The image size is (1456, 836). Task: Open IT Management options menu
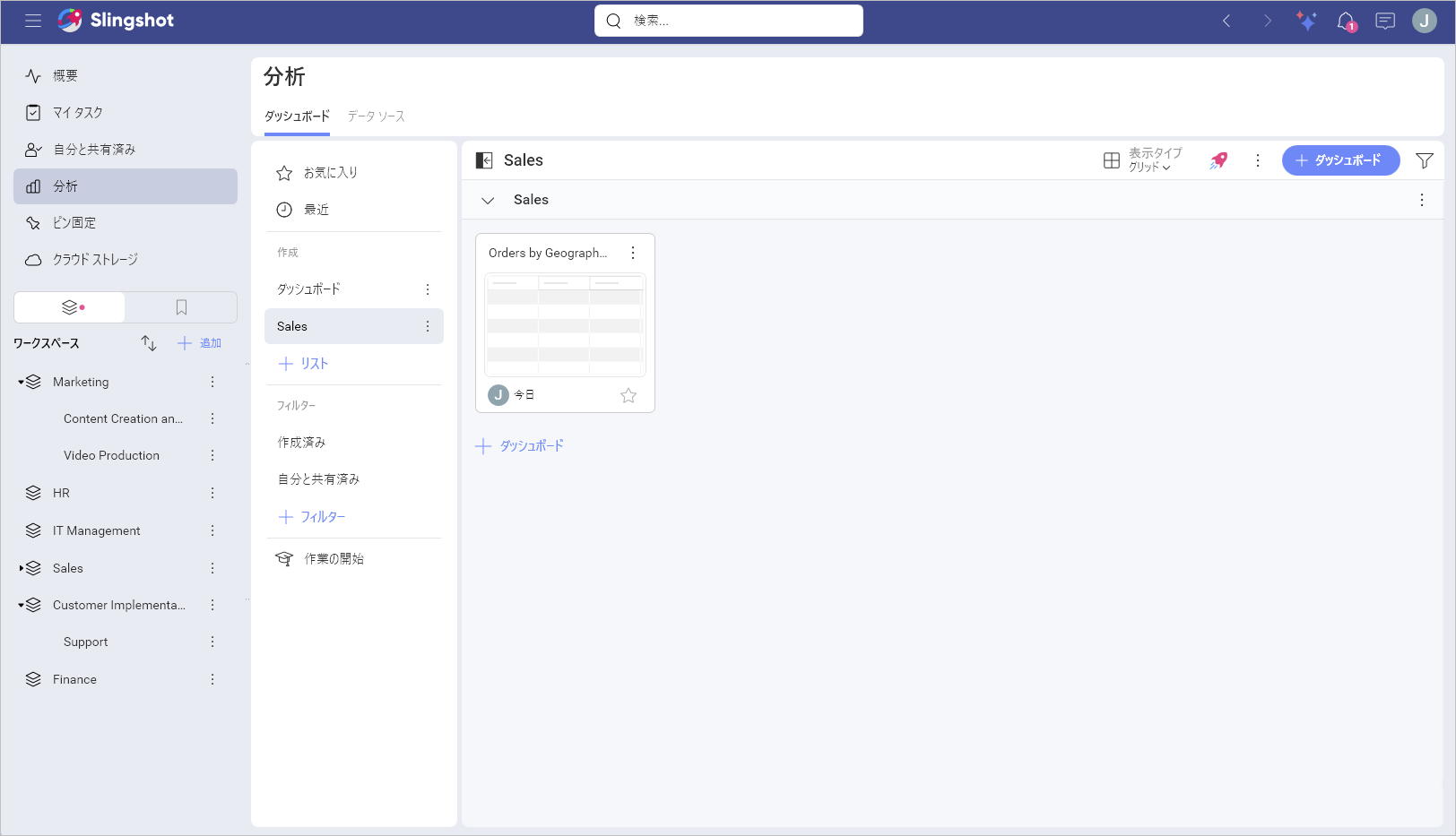click(212, 530)
